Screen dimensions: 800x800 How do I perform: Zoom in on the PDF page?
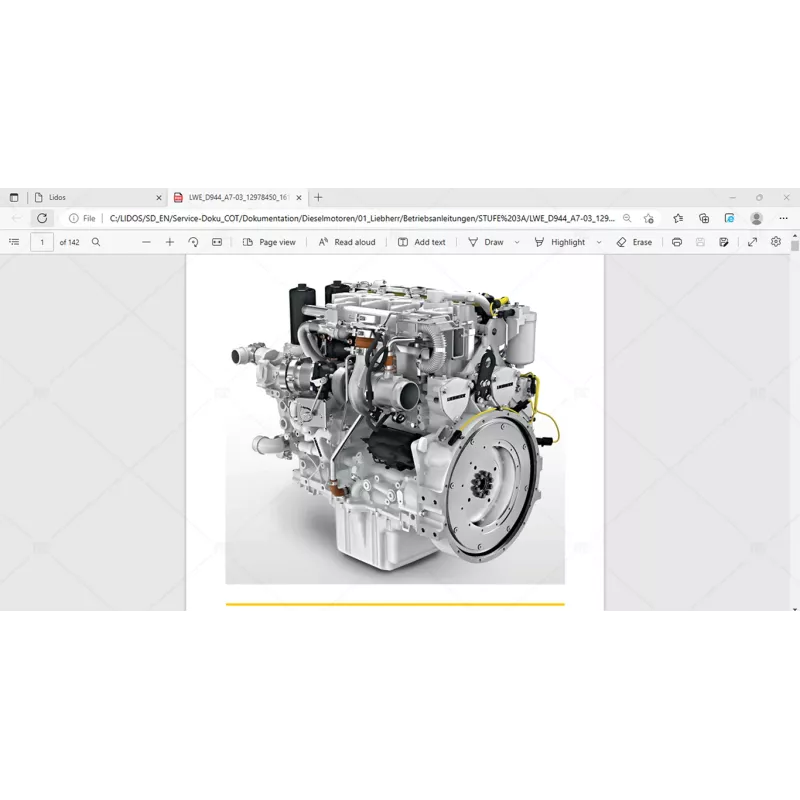click(x=169, y=241)
